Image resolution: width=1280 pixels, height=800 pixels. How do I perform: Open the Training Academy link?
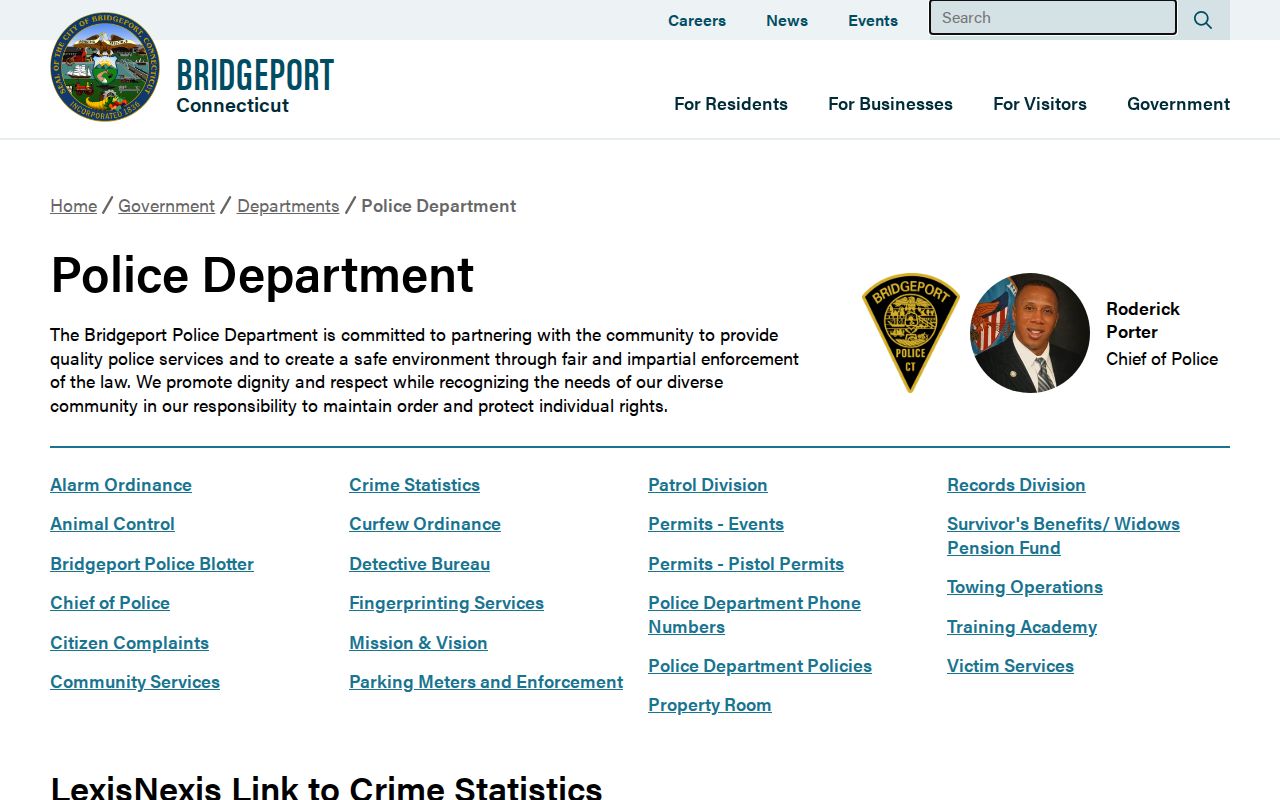pos(1022,627)
